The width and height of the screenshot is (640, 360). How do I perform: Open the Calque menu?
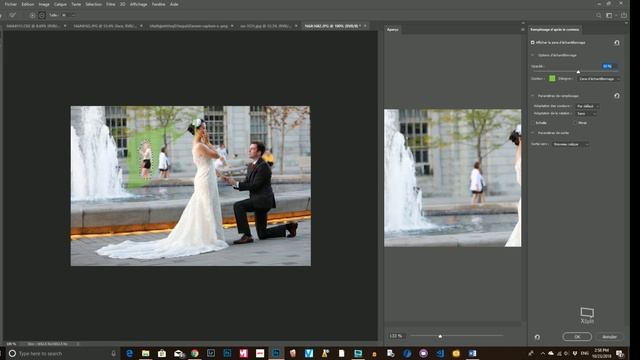point(60,4)
